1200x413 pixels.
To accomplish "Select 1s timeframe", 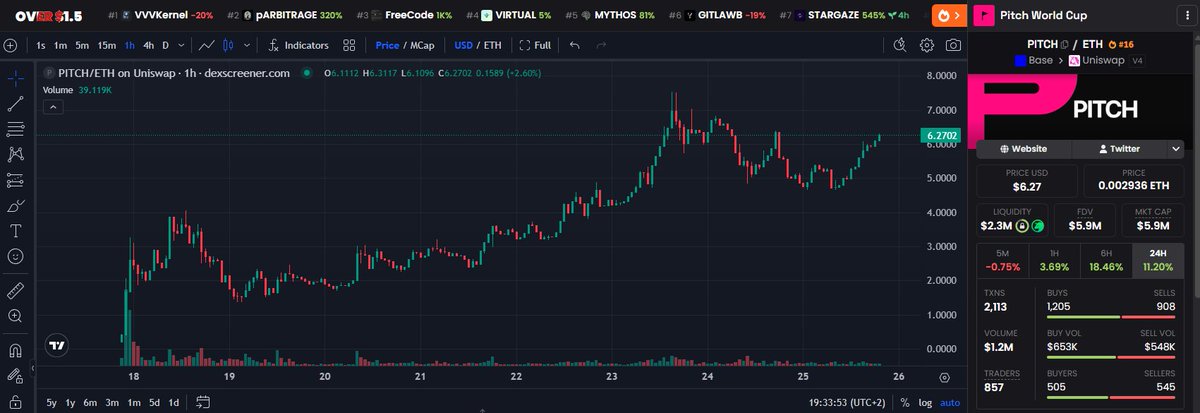I will 41,45.
